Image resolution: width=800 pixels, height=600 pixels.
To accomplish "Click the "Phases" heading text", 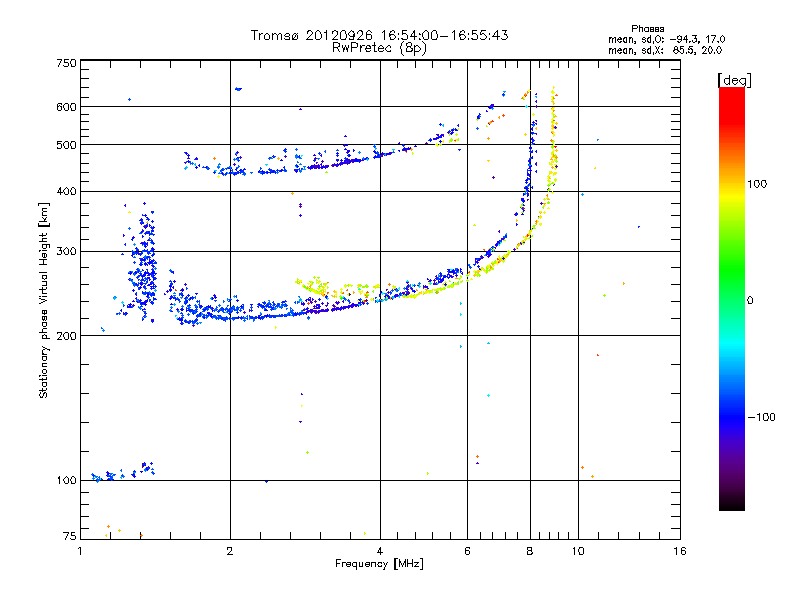I will click(647, 29).
